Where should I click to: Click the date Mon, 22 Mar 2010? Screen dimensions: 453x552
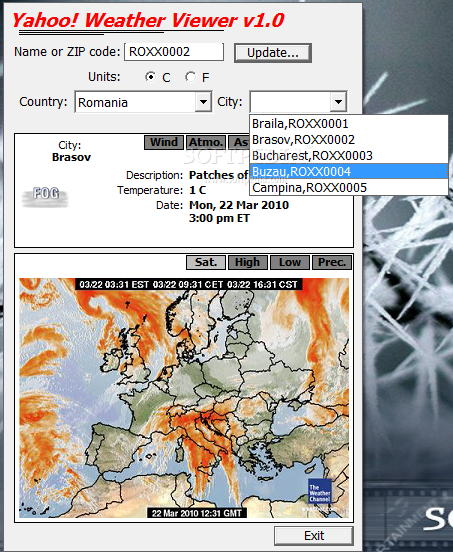pyautogui.click(x=239, y=205)
